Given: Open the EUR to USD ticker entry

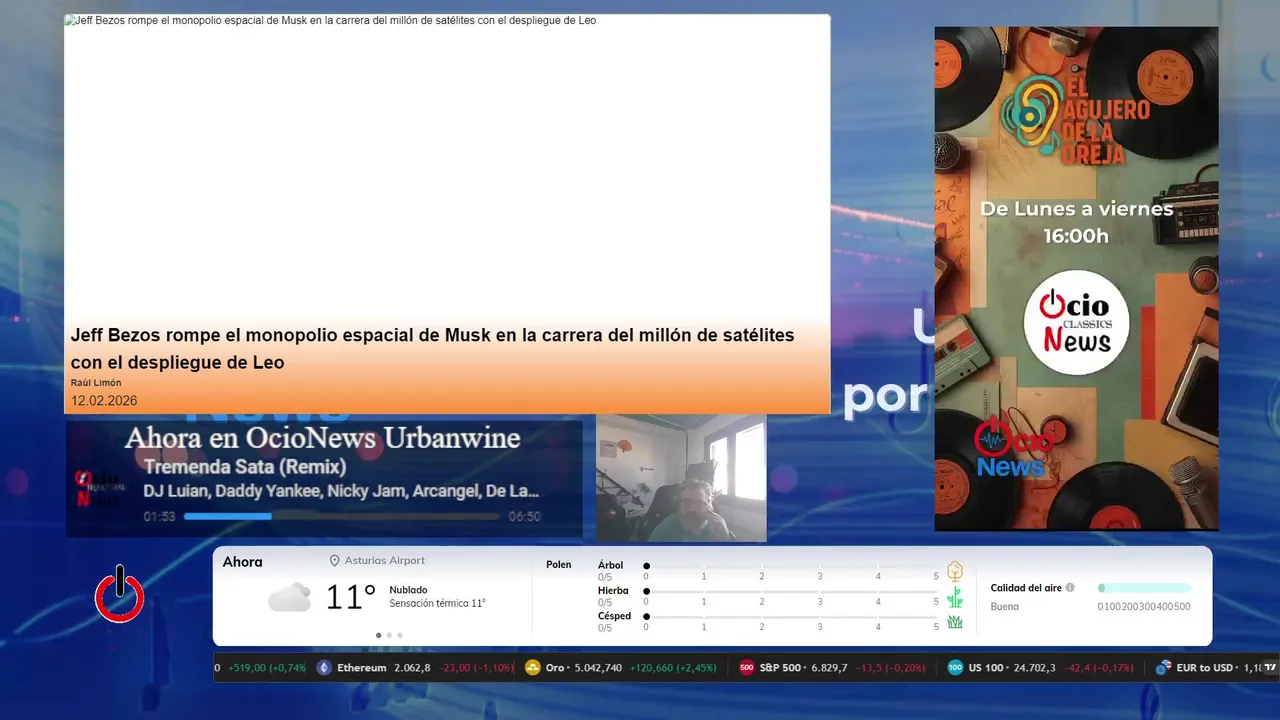Looking at the screenshot, I should [1209, 667].
